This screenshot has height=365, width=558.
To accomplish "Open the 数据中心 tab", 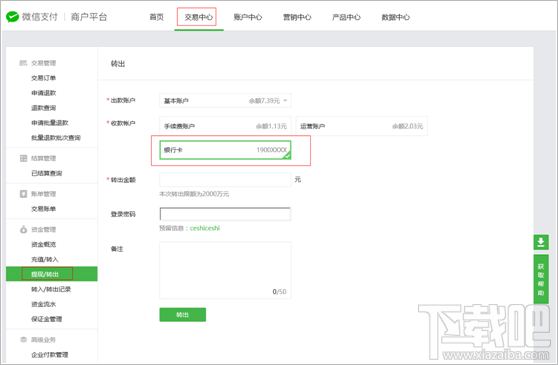I will (395, 17).
